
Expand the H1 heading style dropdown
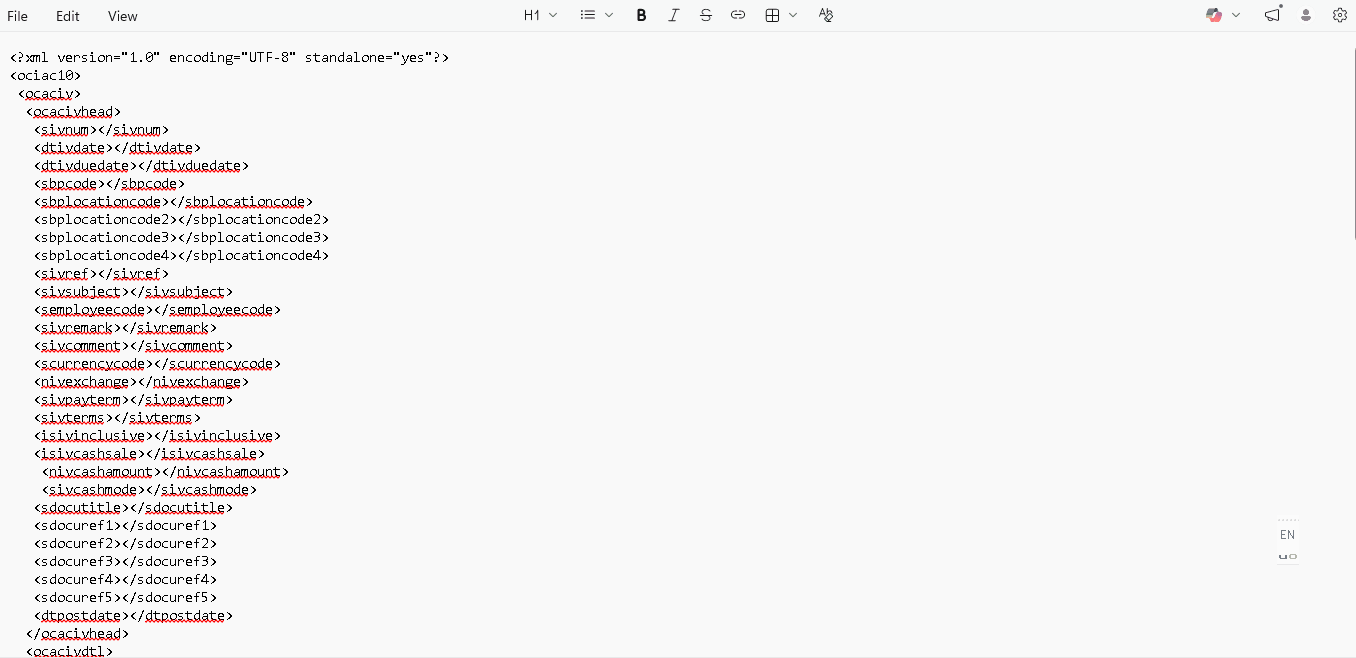click(x=540, y=15)
